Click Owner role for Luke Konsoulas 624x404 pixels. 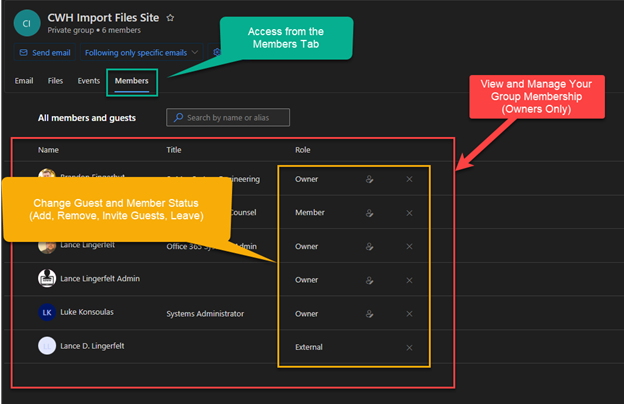[306, 314]
